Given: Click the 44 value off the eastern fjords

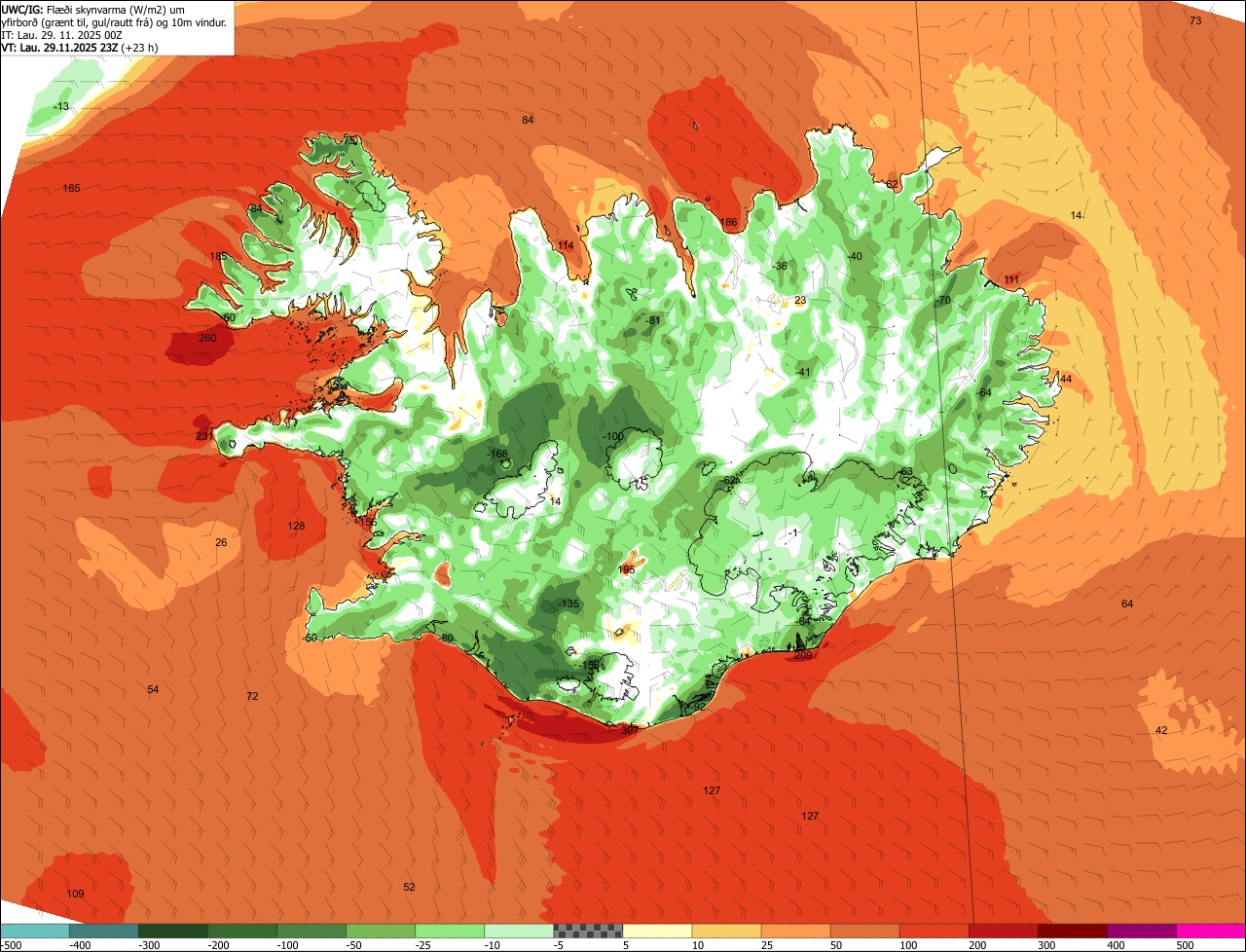Looking at the screenshot, I should (x=1066, y=379).
